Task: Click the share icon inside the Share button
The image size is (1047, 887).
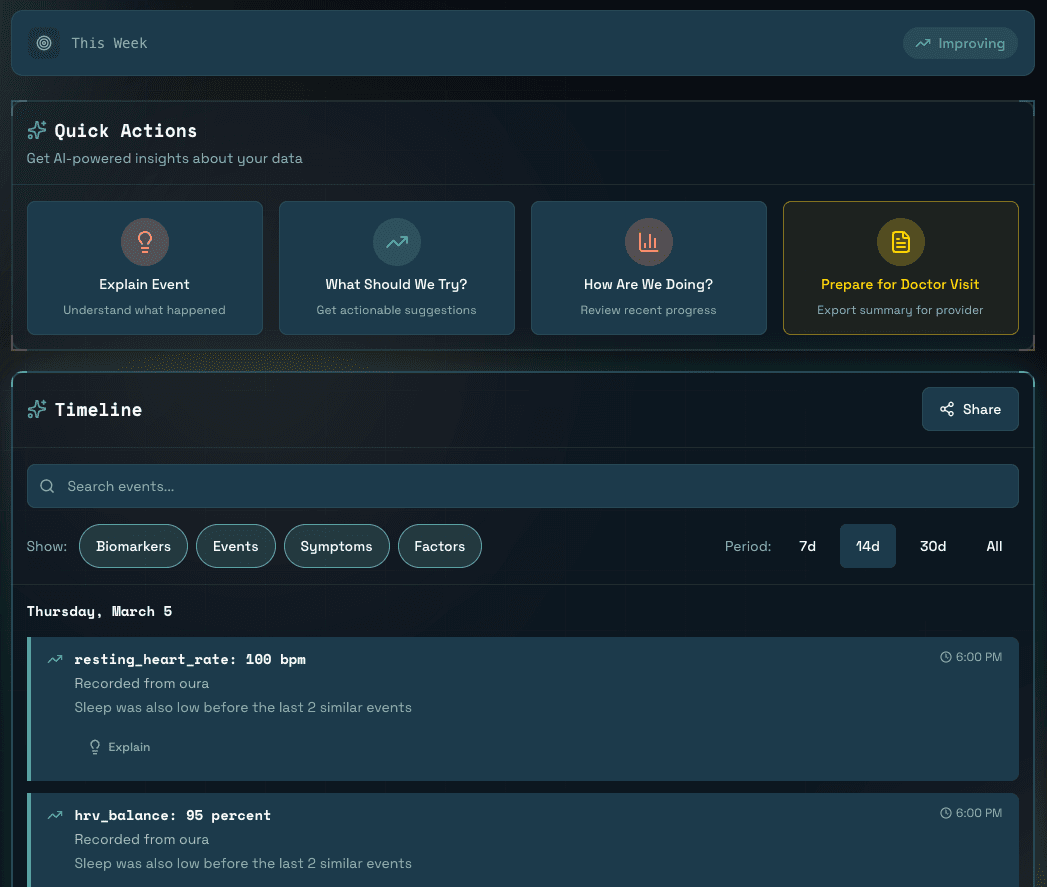Action: point(947,409)
